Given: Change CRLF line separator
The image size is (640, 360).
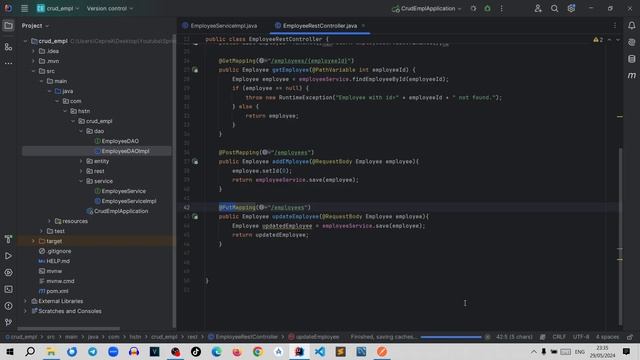Looking at the screenshot, I should click(559, 337).
